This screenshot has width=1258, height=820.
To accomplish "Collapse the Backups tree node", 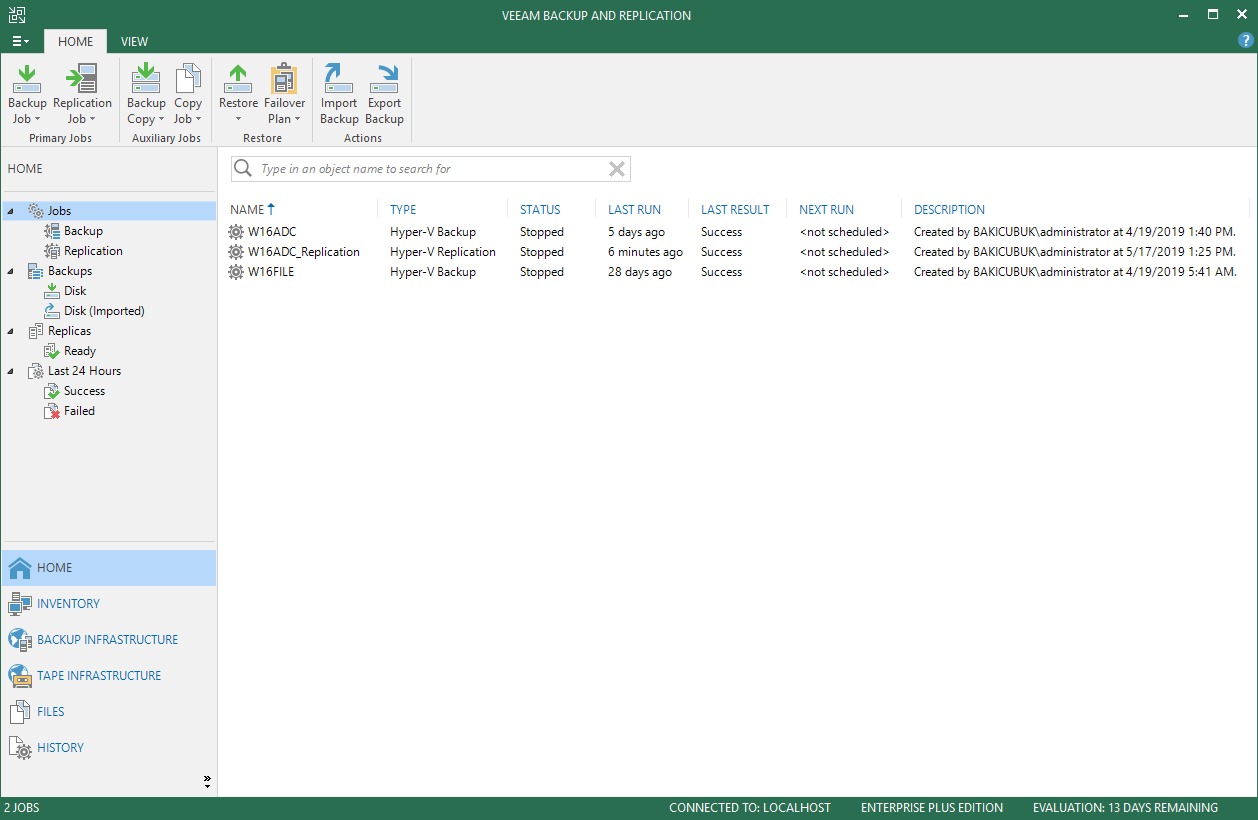I will pyautogui.click(x=10, y=271).
